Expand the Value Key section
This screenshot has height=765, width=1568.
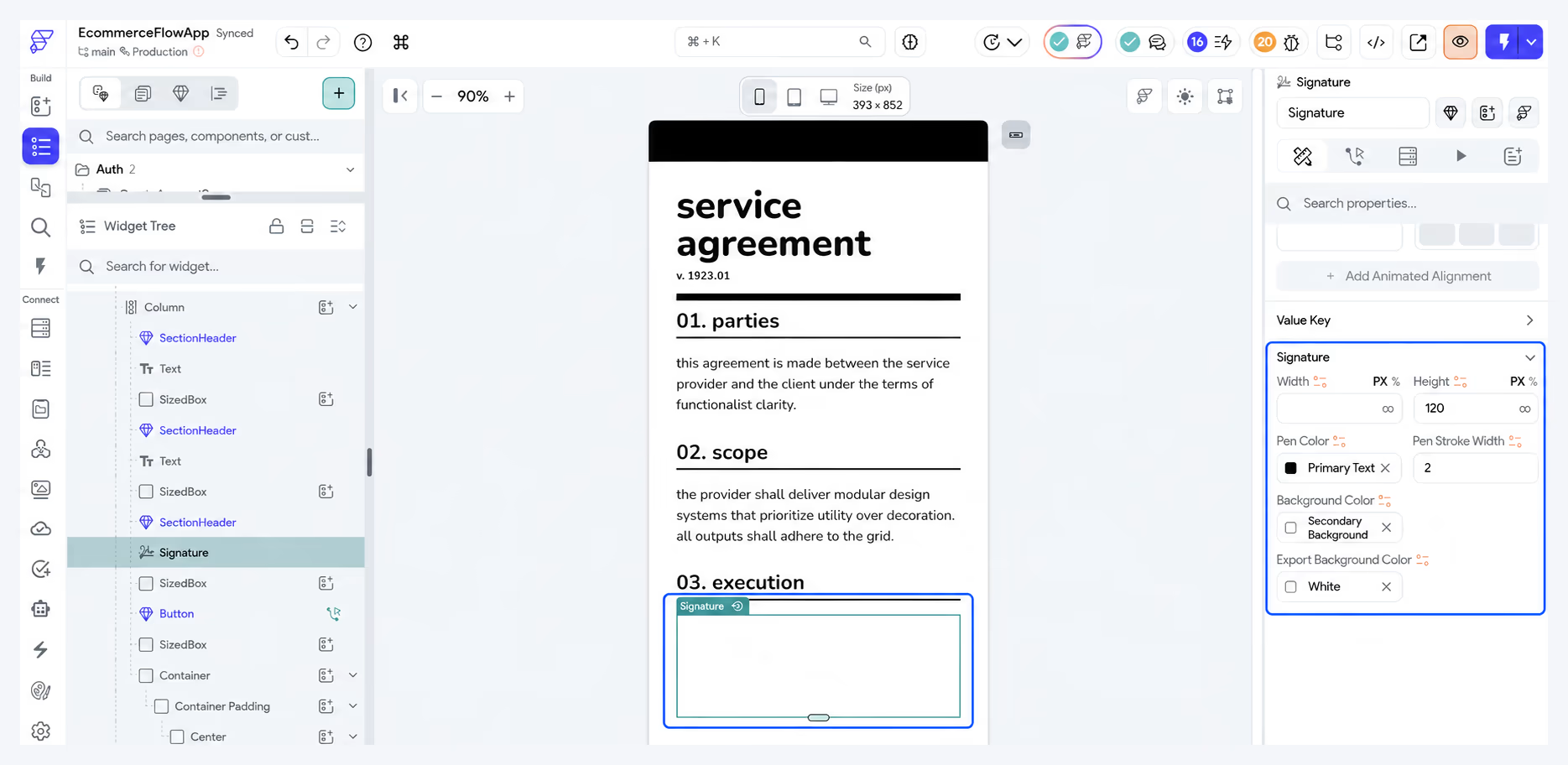[x=1529, y=320]
